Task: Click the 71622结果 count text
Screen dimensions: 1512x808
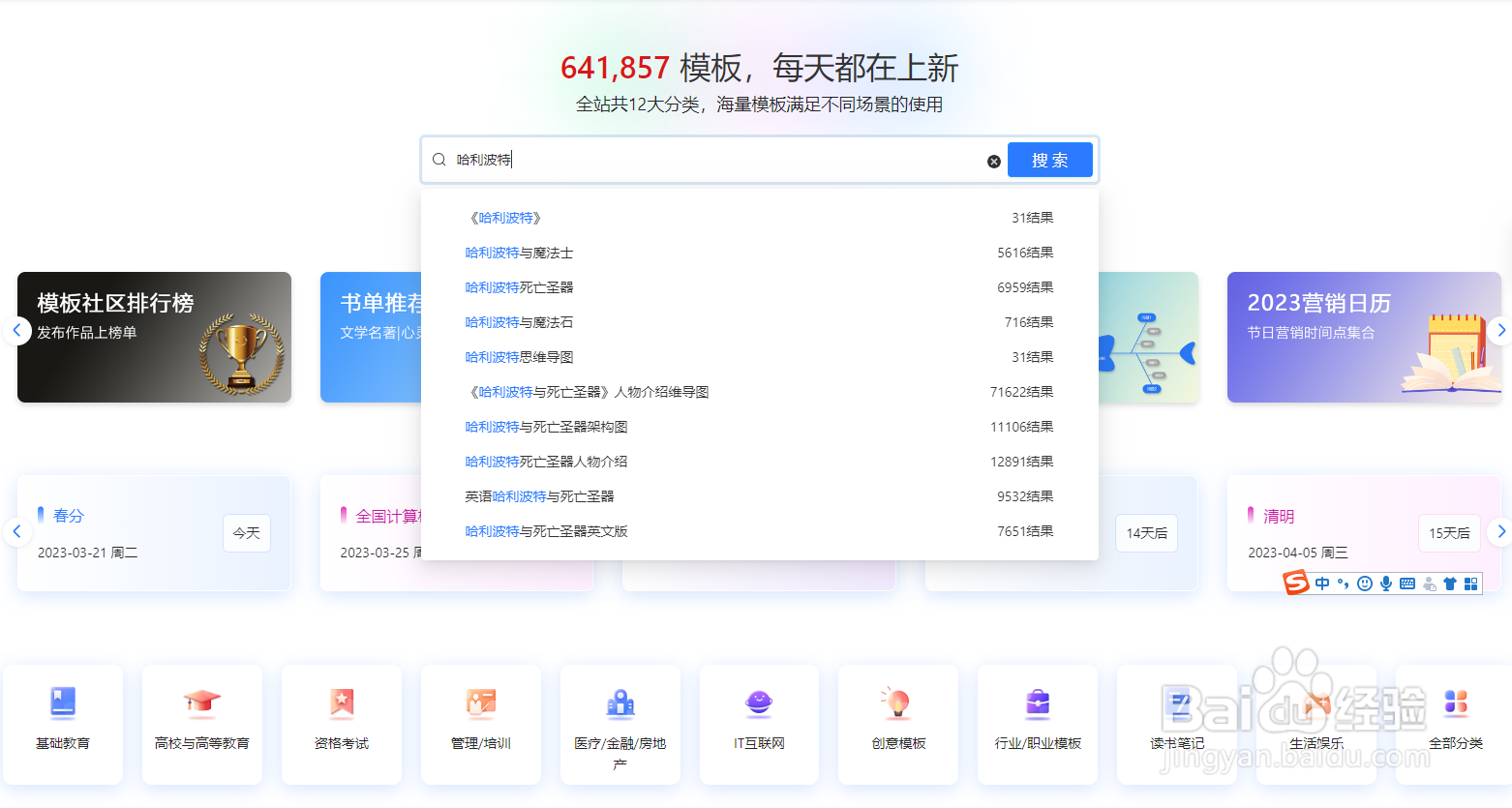Action: 1021,392
